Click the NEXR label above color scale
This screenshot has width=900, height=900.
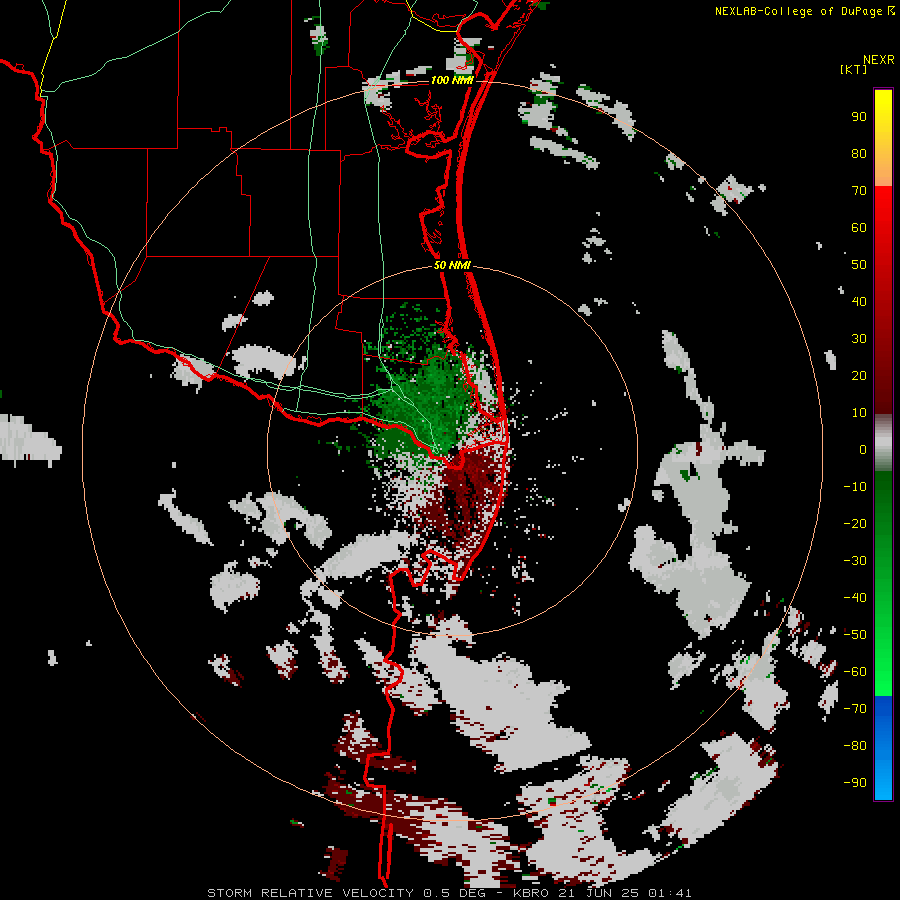coord(879,60)
